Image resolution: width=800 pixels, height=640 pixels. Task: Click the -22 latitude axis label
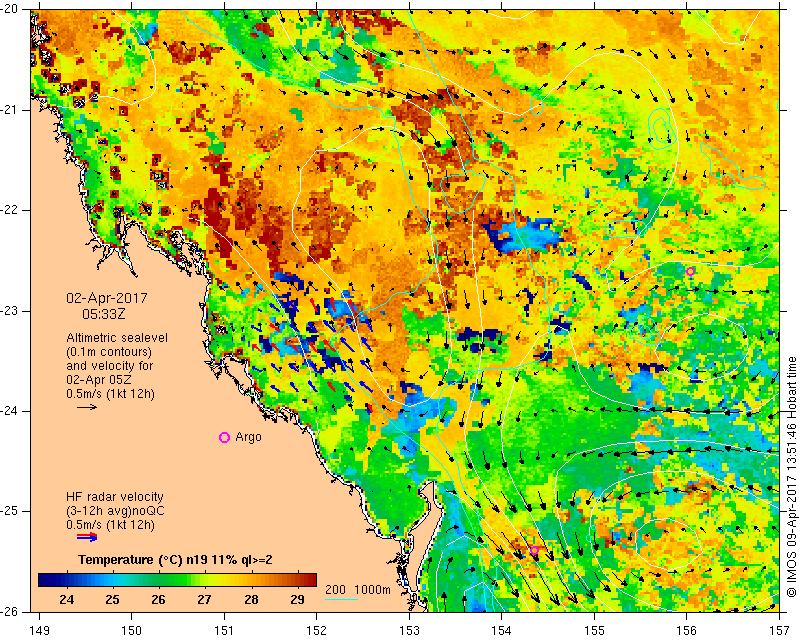(x=10, y=210)
